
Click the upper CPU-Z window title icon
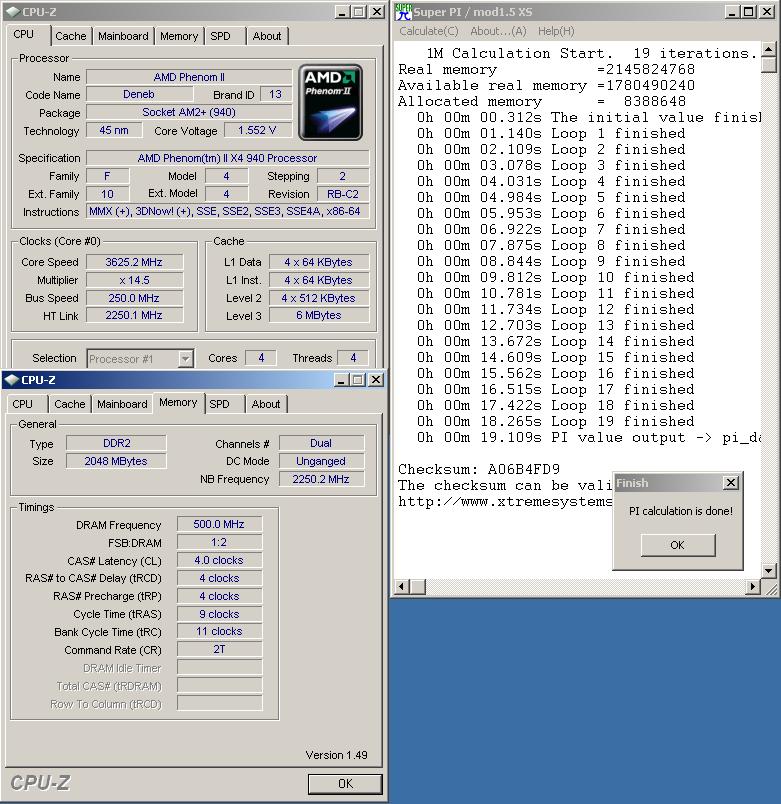tap(13, 12)
